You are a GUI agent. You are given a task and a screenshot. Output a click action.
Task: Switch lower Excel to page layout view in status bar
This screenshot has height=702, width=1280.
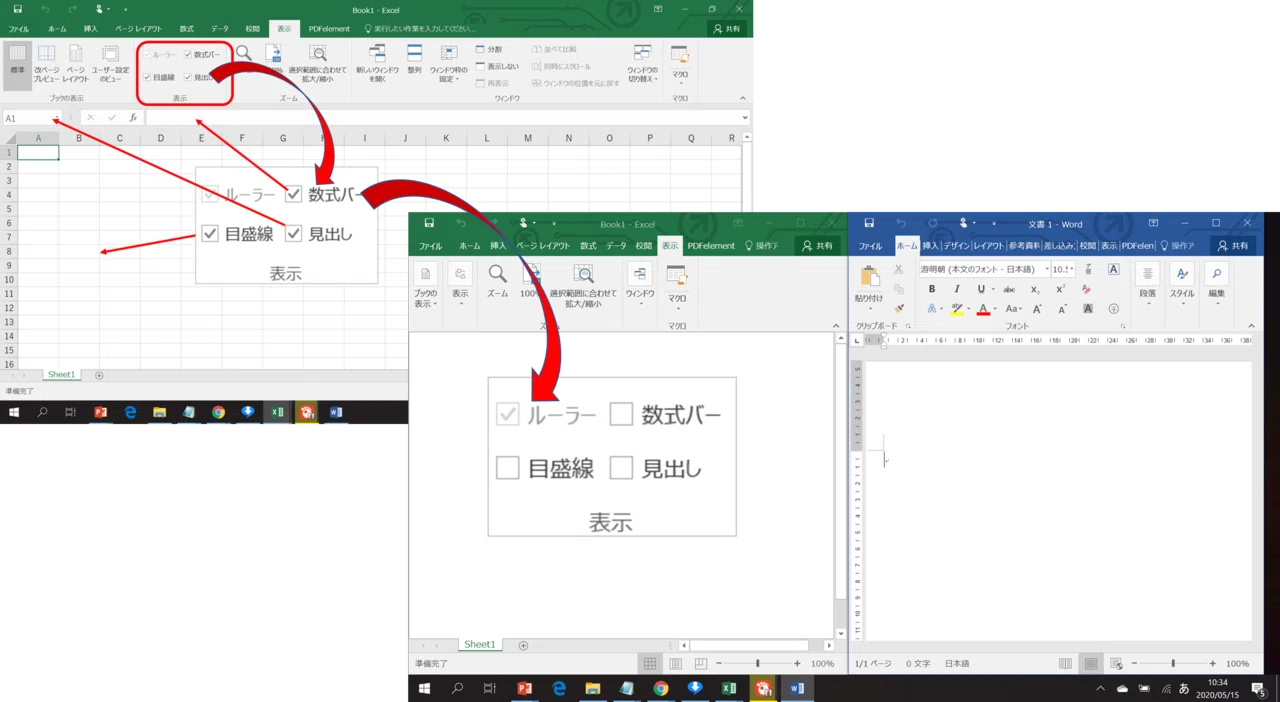(x=675, y=663)
